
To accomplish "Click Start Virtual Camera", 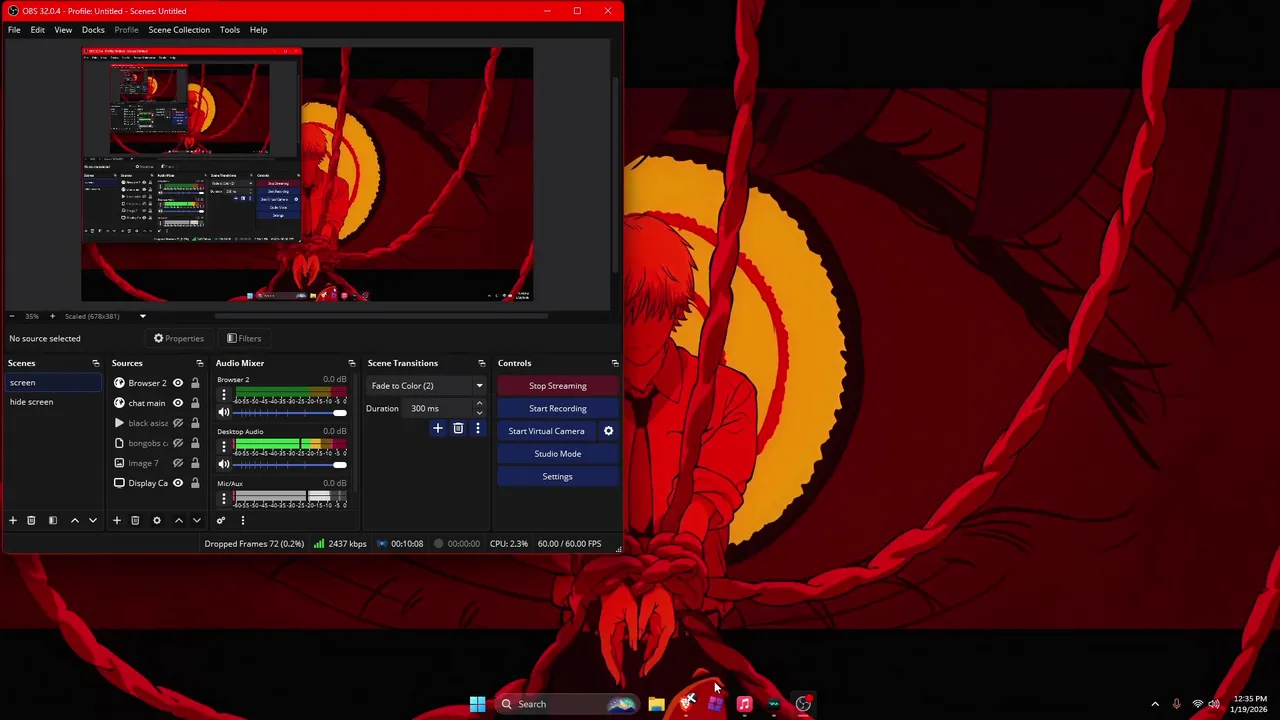I will [x=546, y=431].
